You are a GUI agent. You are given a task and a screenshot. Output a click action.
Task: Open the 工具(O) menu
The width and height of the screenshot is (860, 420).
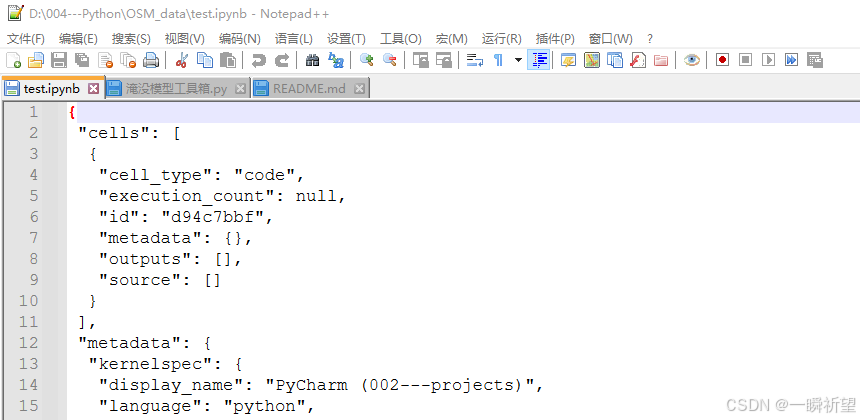400,38
